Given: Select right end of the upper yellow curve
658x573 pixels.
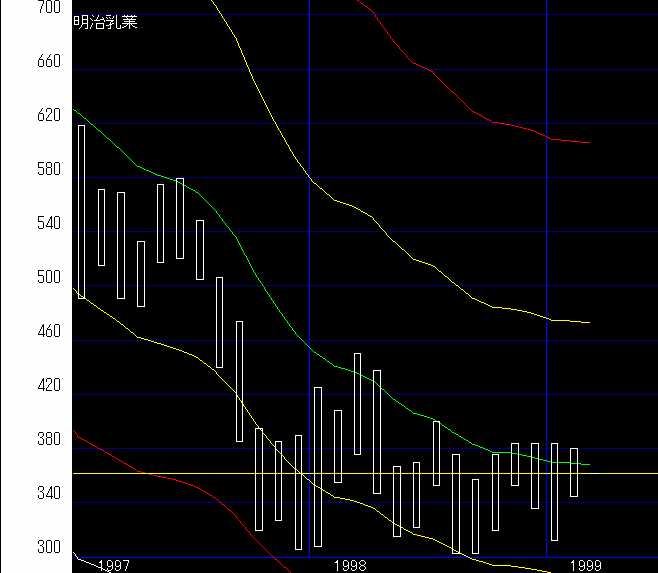Looking at the screenshot, I should click(589, 323).
